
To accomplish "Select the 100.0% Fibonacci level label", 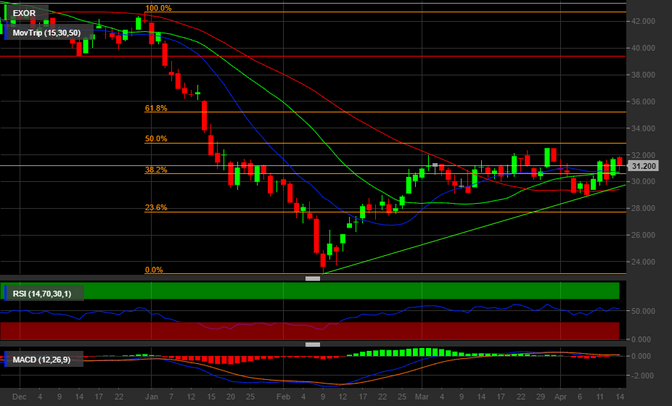I will [158, 8].
